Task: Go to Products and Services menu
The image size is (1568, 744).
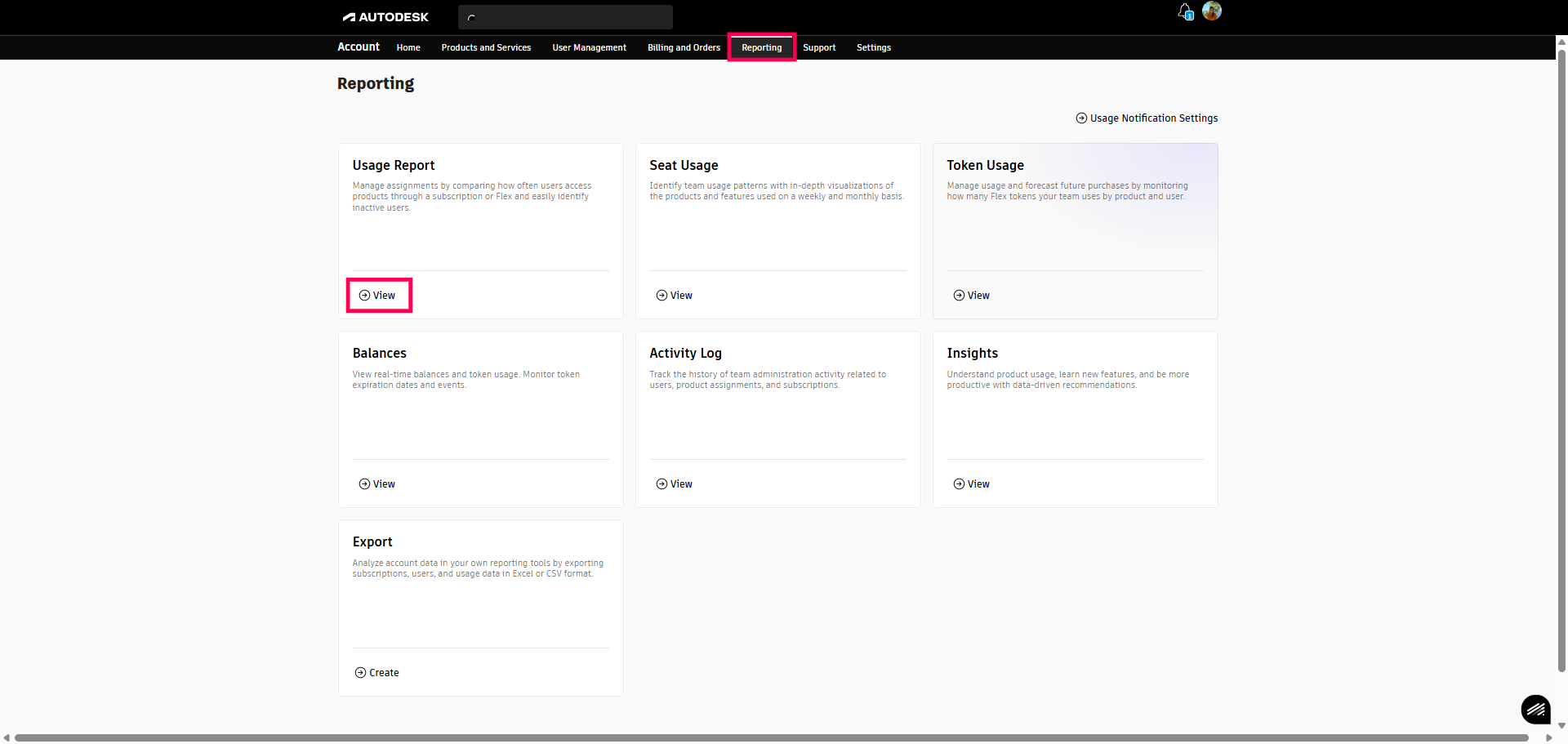Action: click(486, 47)
